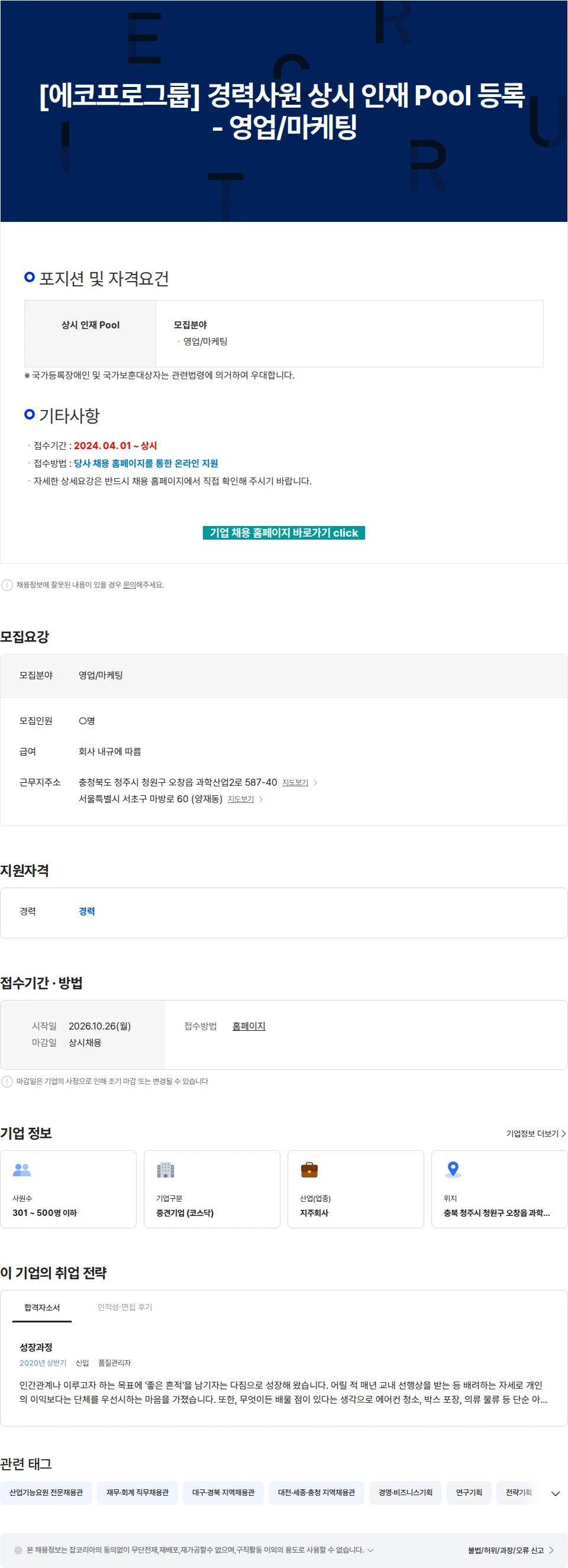The width and height of the screenshot is (568, 1568).
Task: Click the 경력 qualification value
Action: (x=86, y=911)
